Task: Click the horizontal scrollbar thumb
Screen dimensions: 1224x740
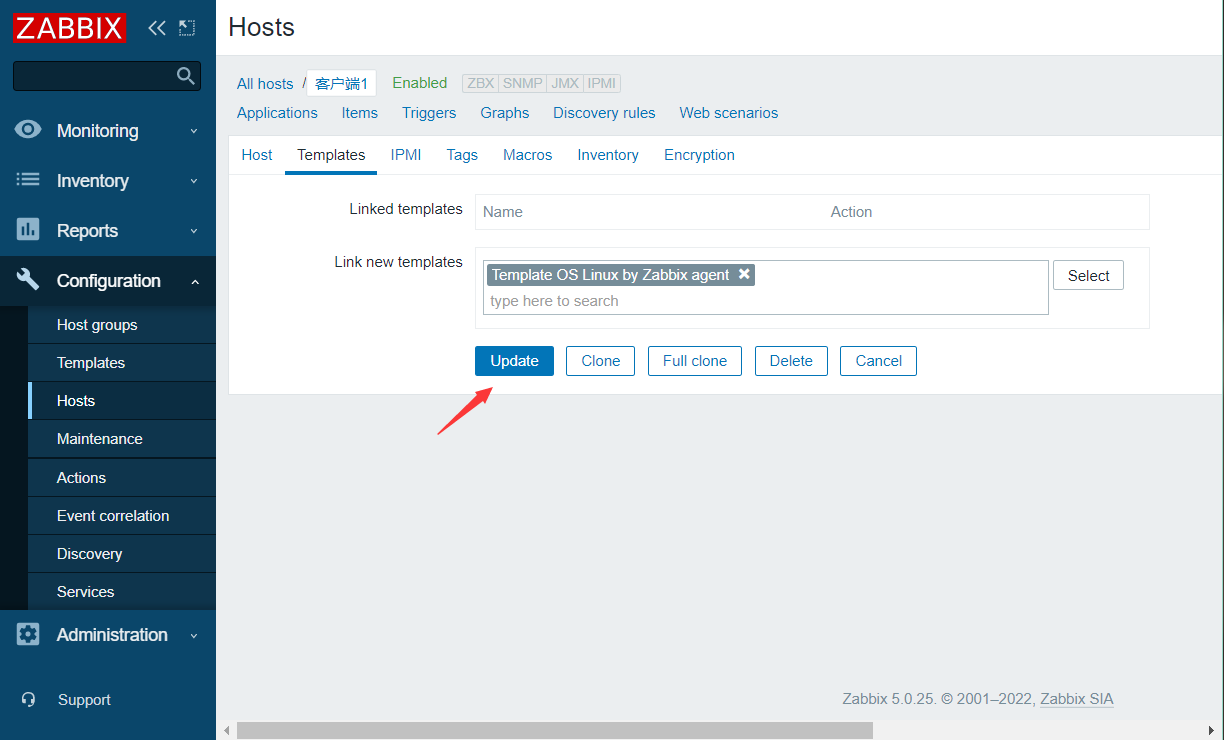Action: (555, 731)
